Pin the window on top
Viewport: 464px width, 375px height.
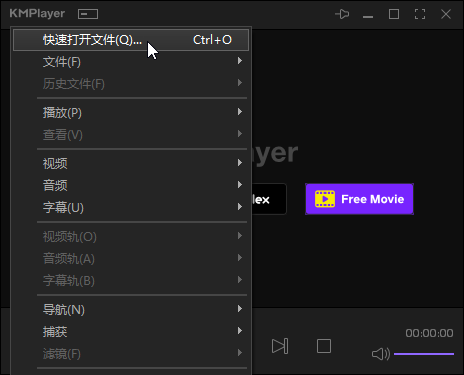click(342, 14)
